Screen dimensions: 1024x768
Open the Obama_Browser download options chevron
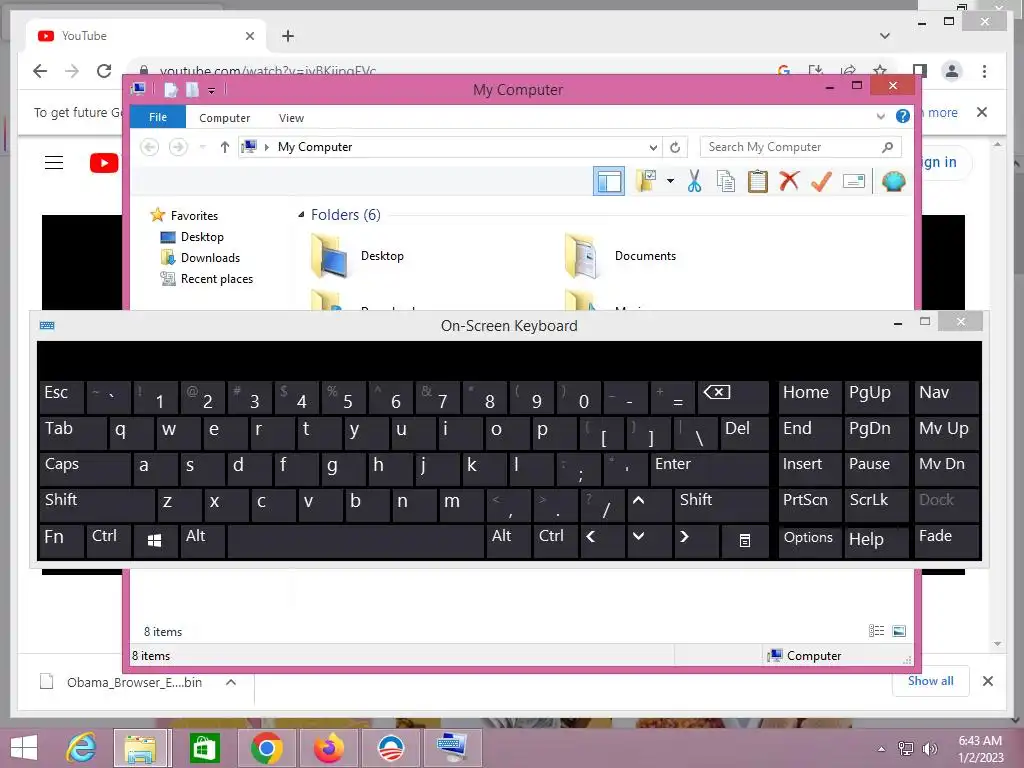tap(231, 682)
